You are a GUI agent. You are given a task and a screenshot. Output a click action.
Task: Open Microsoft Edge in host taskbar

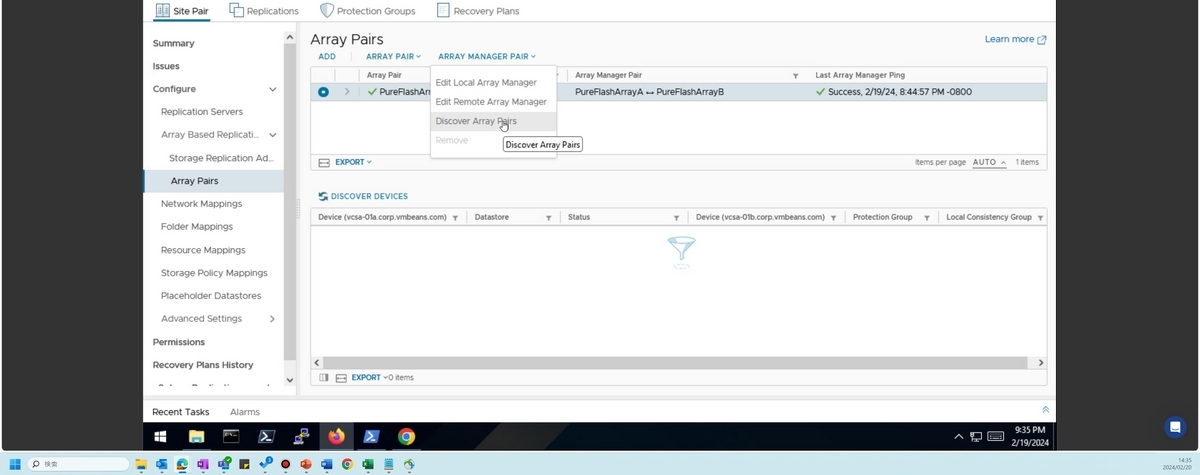coord(182,464)
